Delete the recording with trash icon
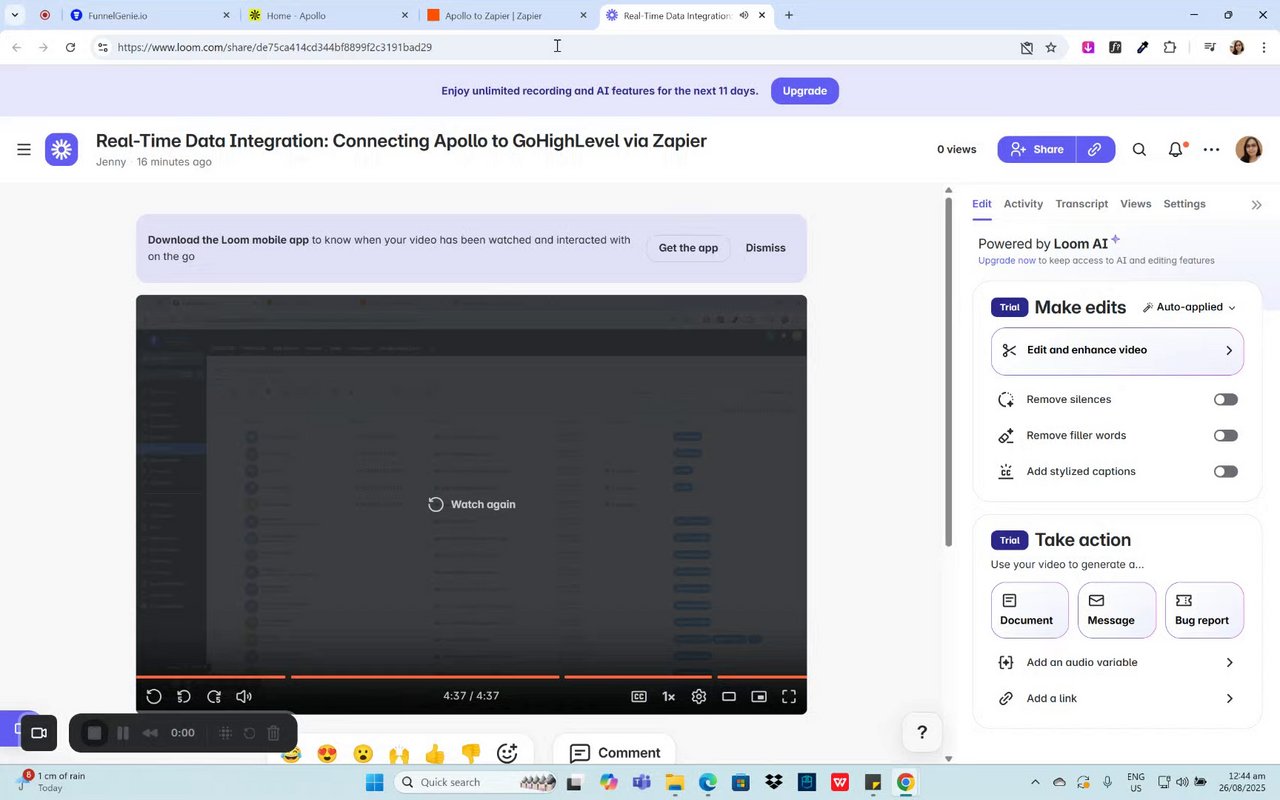Screen dimensions: 1280x800 273,733
